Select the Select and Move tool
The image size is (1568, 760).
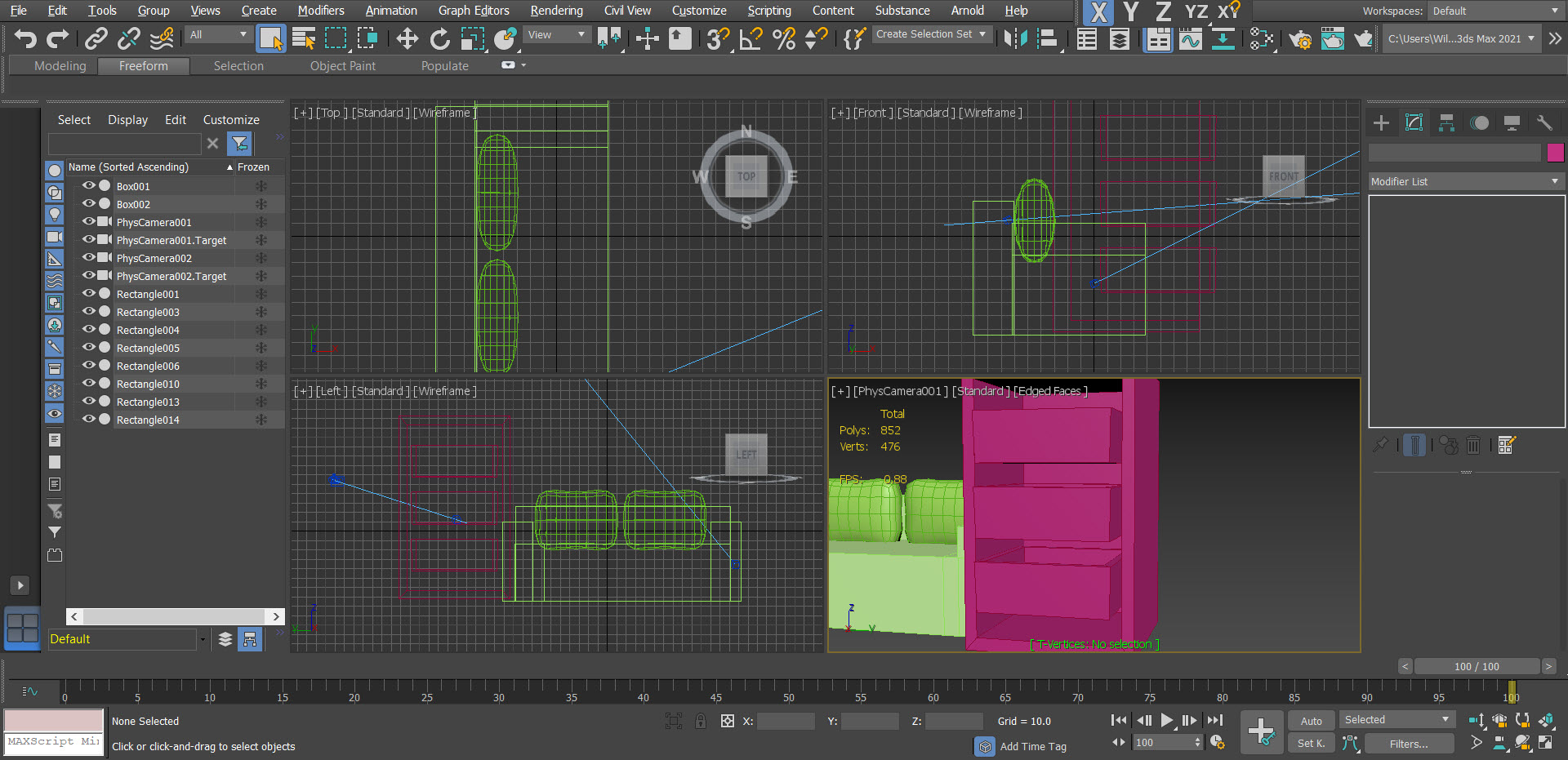click(x=406, y=38)
